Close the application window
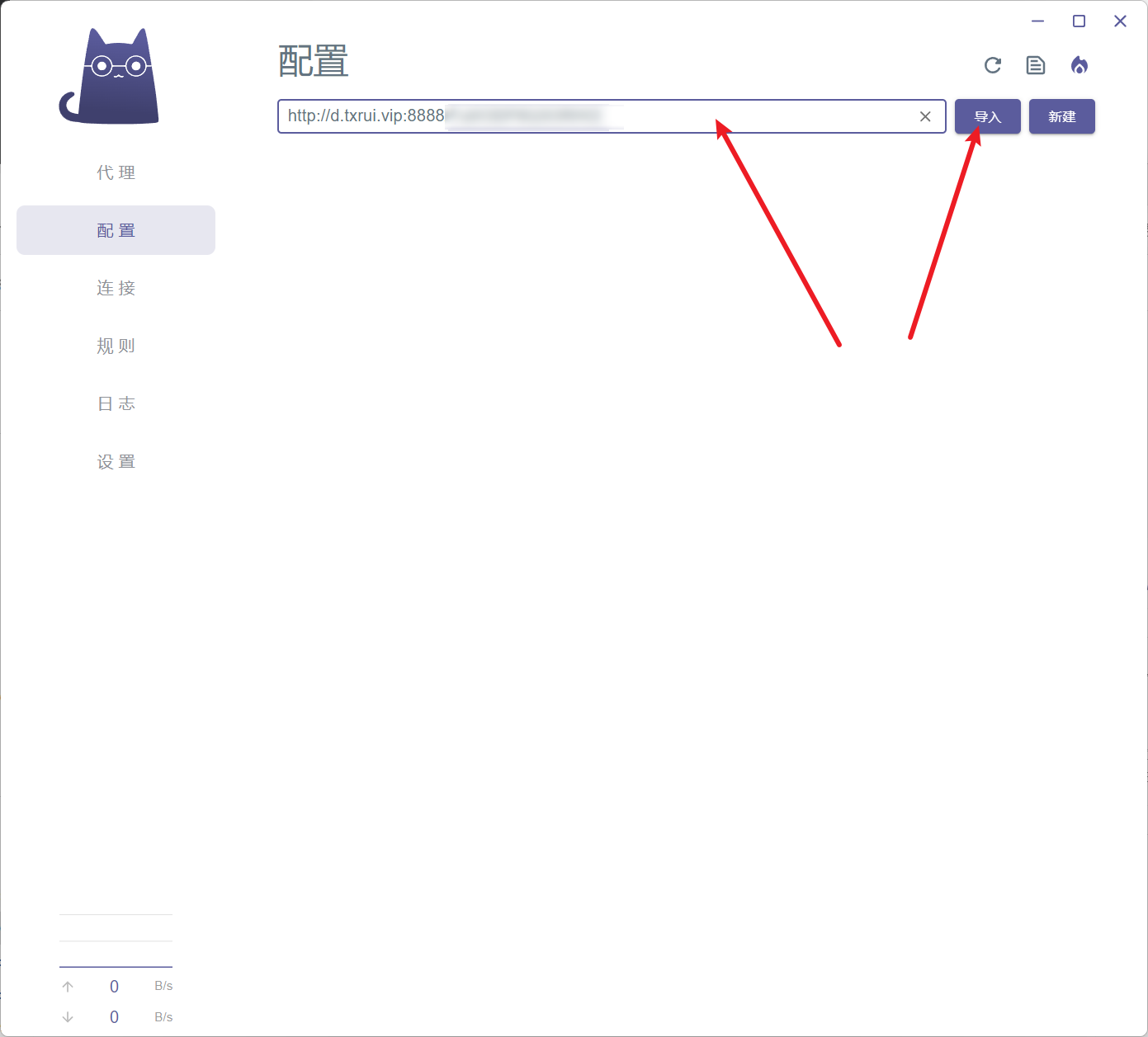1148x1037 pixels. tap(1120, 21)
